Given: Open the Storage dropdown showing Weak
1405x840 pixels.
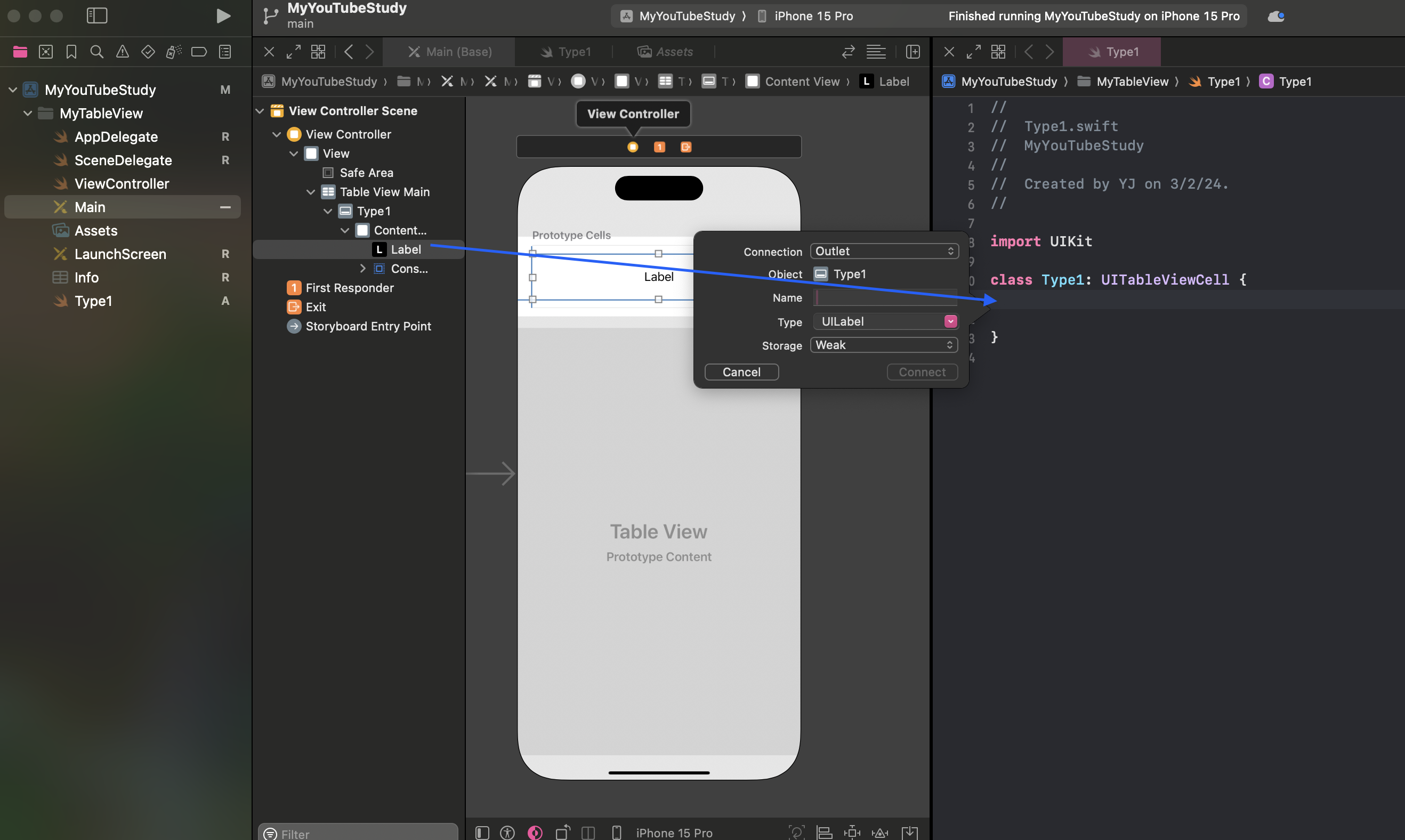Looking at the screenshot, I should [884, 345].
